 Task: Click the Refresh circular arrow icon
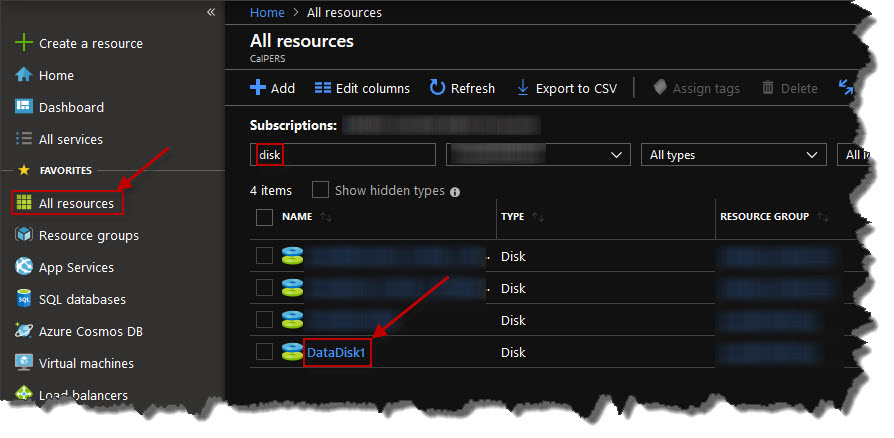[437, 88]
